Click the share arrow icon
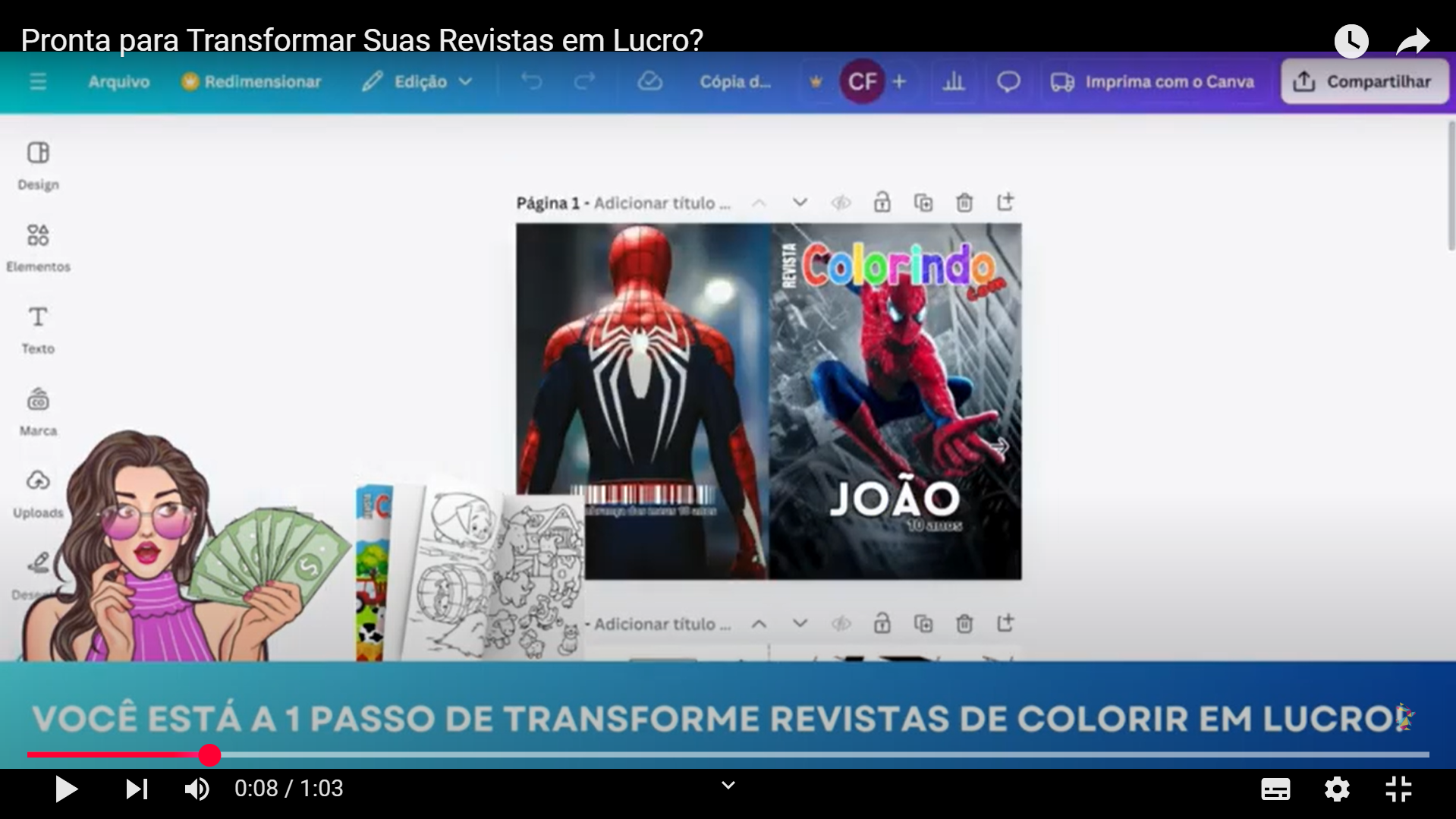Image resolution: width=1456 pixels, height=819 pixels. tap(1413, 41)
